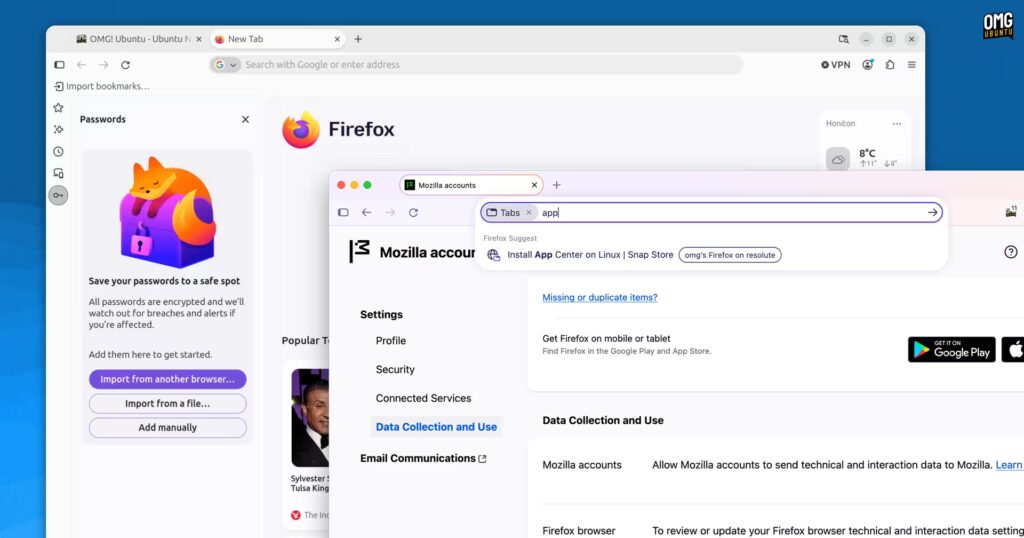
Task: Open History clock icon in sidebar
Action: (58, 151)
